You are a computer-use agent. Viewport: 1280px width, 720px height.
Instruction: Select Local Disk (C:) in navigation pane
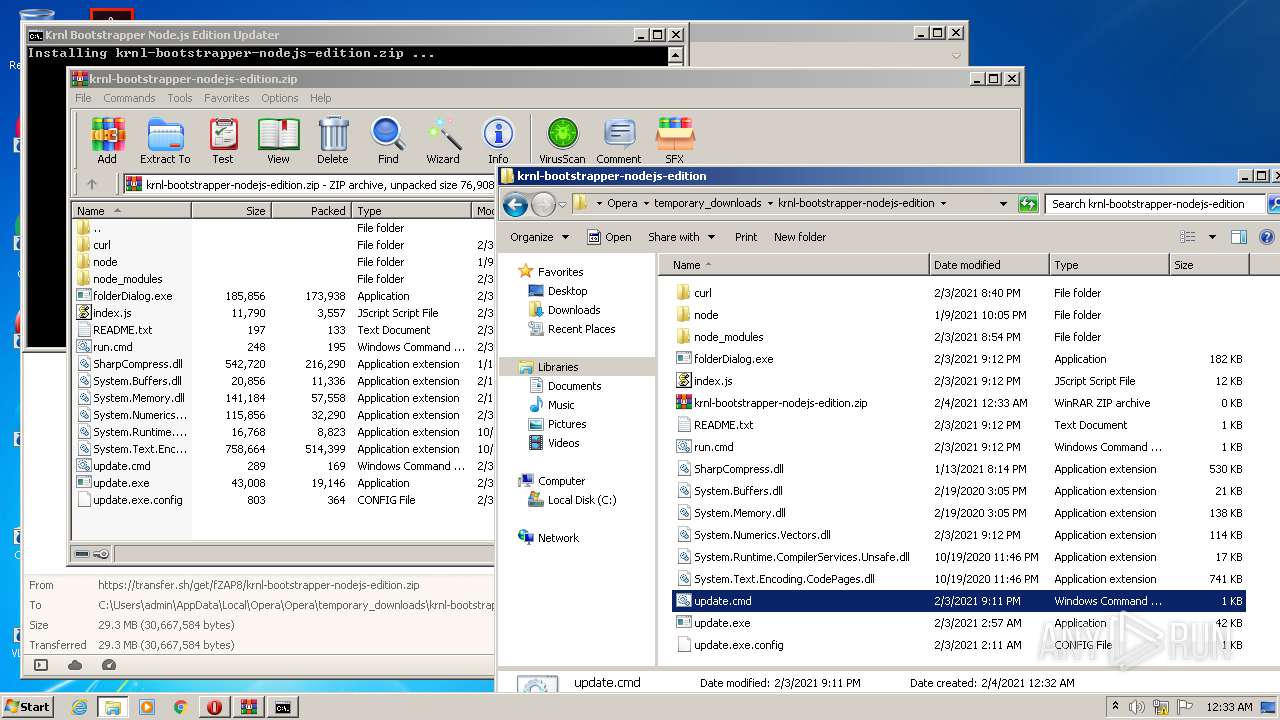click(x=581, y=500)
